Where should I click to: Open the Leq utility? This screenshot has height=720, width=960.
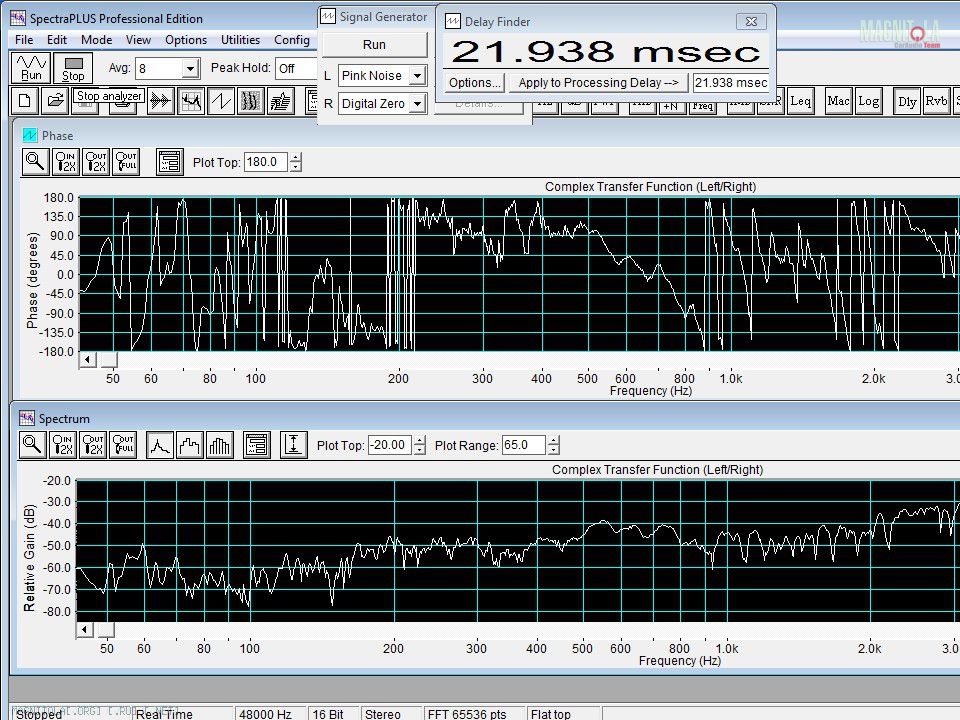coord(801,100)
